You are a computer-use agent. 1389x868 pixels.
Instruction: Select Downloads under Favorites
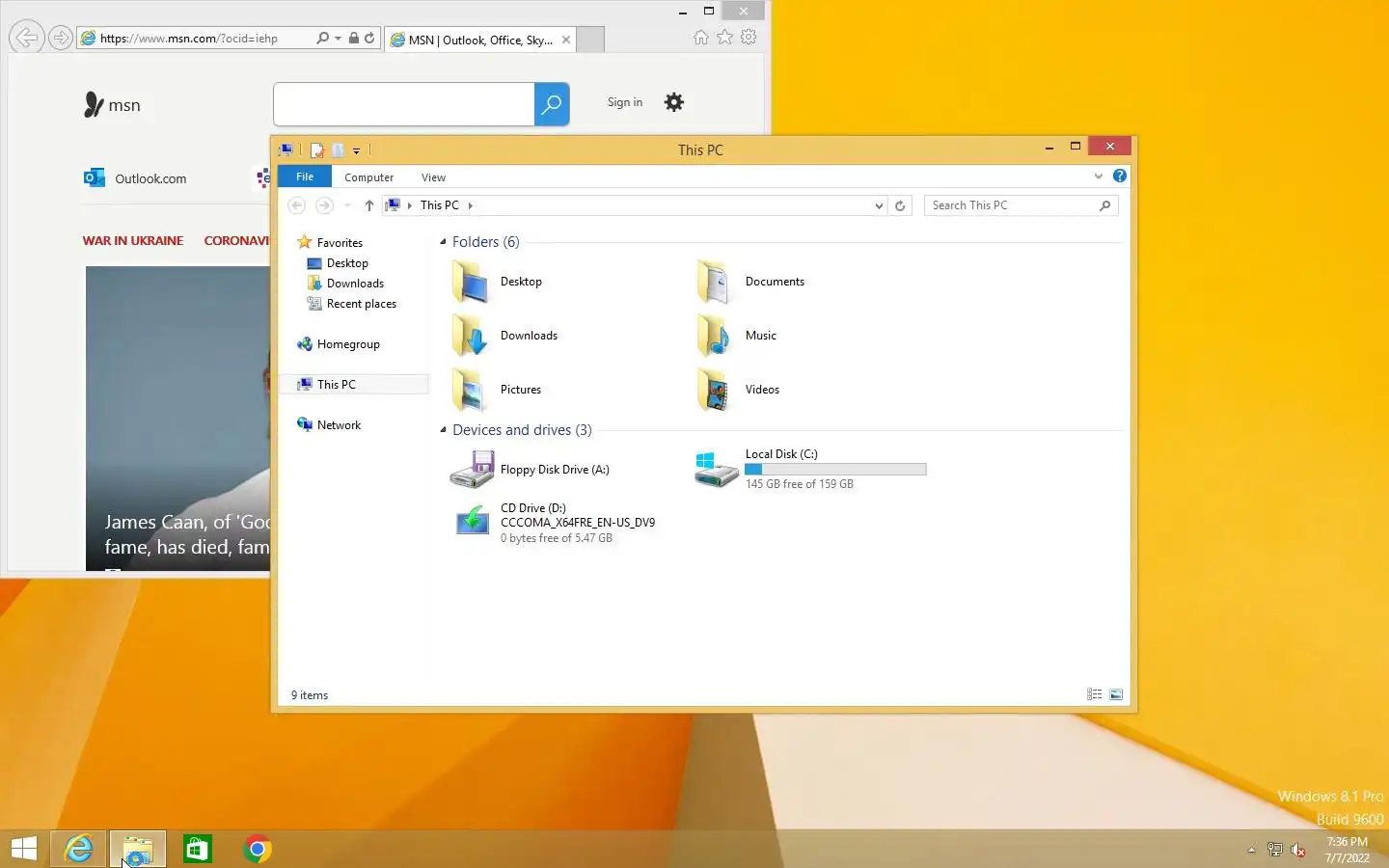[x=355, y=284]
